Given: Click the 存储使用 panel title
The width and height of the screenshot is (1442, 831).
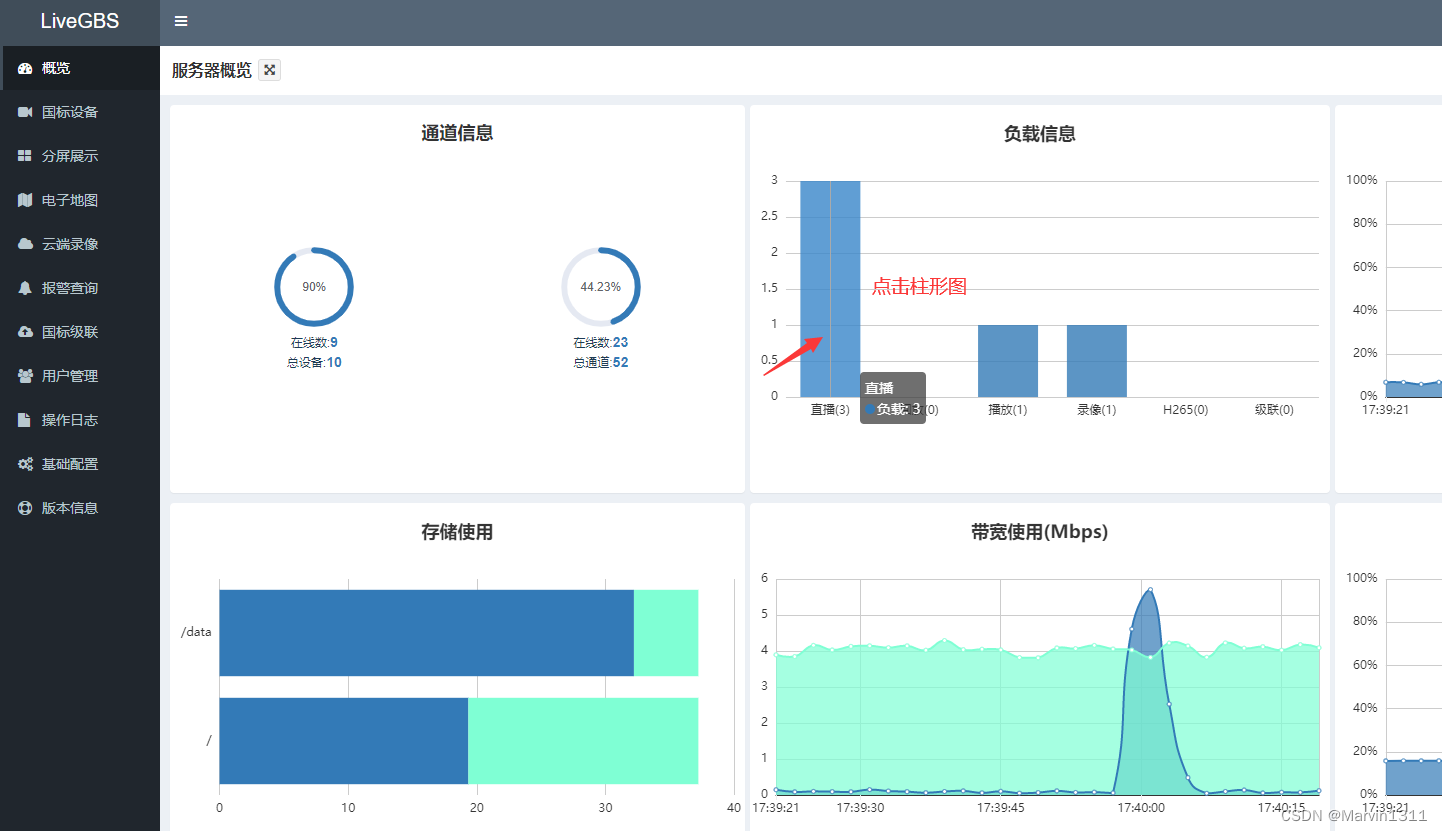Looking at the screenshot, I should pos(457,532).
